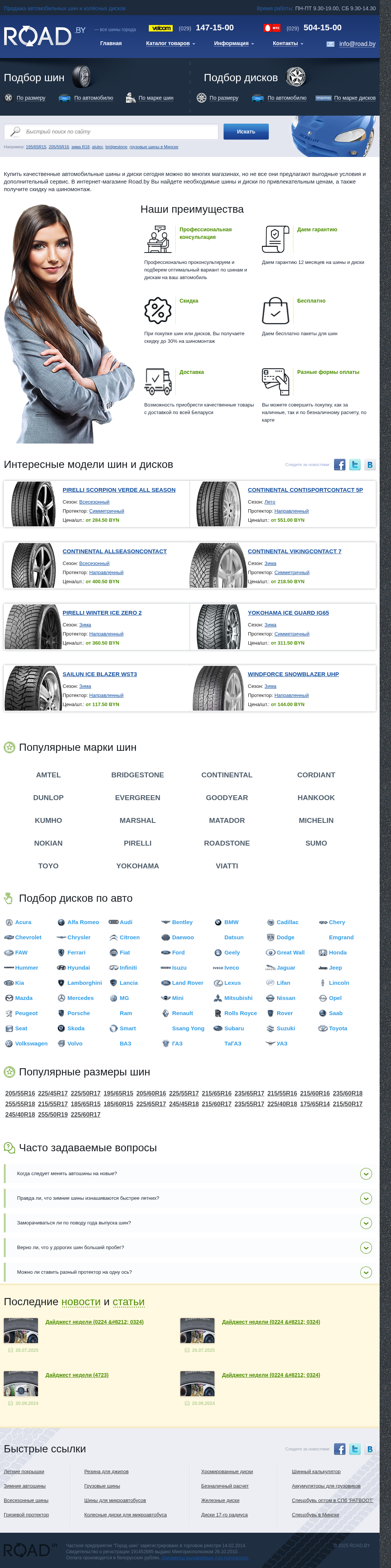
Task: Open the 225/60R17 tire size link
Action: [86, 1114]
